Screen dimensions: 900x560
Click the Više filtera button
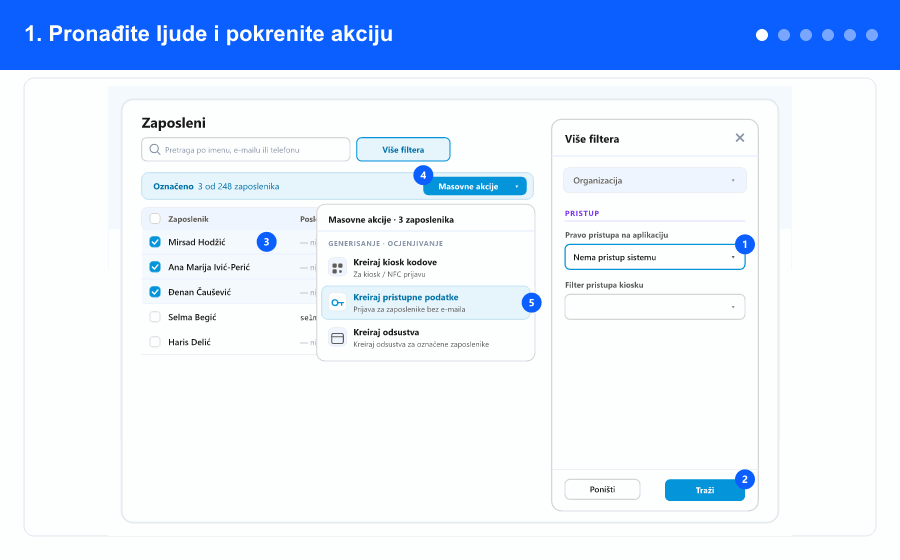403,150
